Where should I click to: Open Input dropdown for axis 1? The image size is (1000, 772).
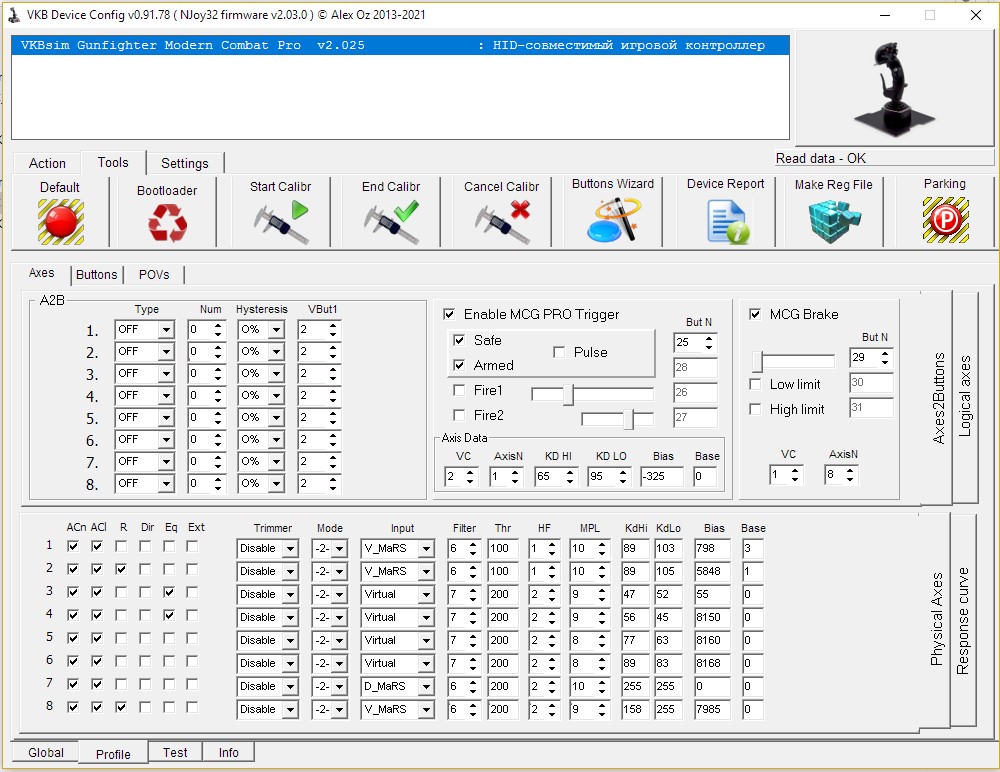tap(426, 549)
